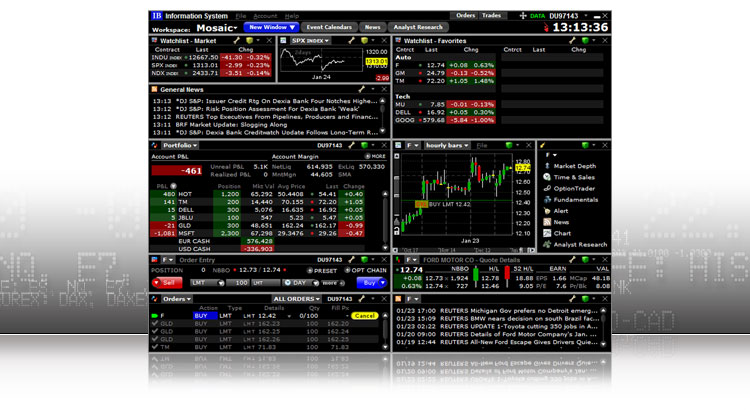The width and height of the screenshot is (750, 410).
Task: Open the Account menu
Action: pyautogui.click(x=265, y=16)
